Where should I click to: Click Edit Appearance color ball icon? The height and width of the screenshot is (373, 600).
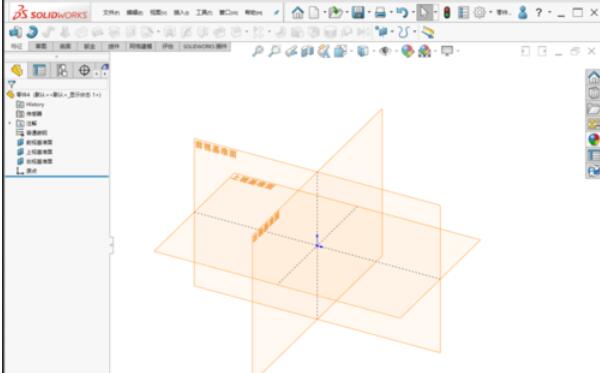click(408, 51)
